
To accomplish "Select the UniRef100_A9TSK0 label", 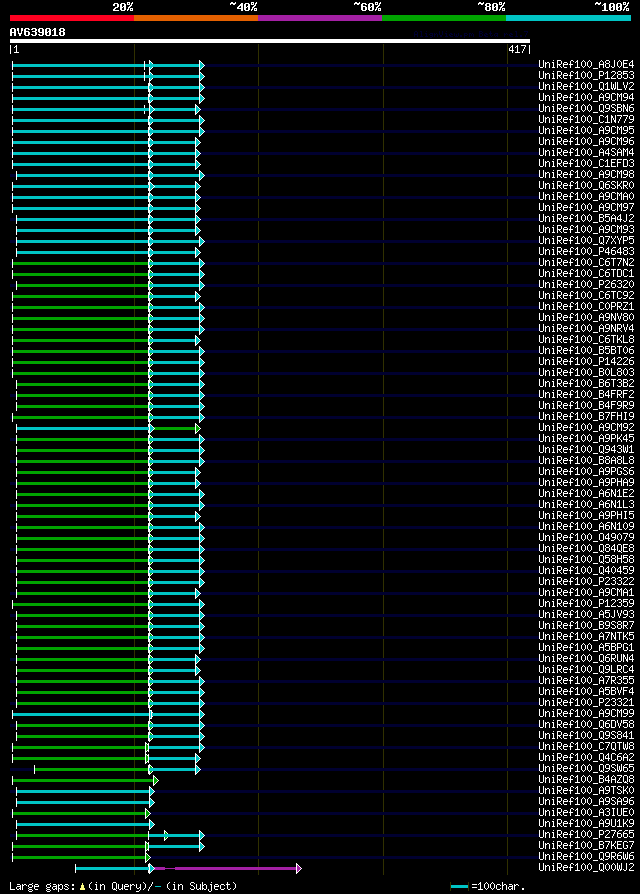I will [586, 790].
